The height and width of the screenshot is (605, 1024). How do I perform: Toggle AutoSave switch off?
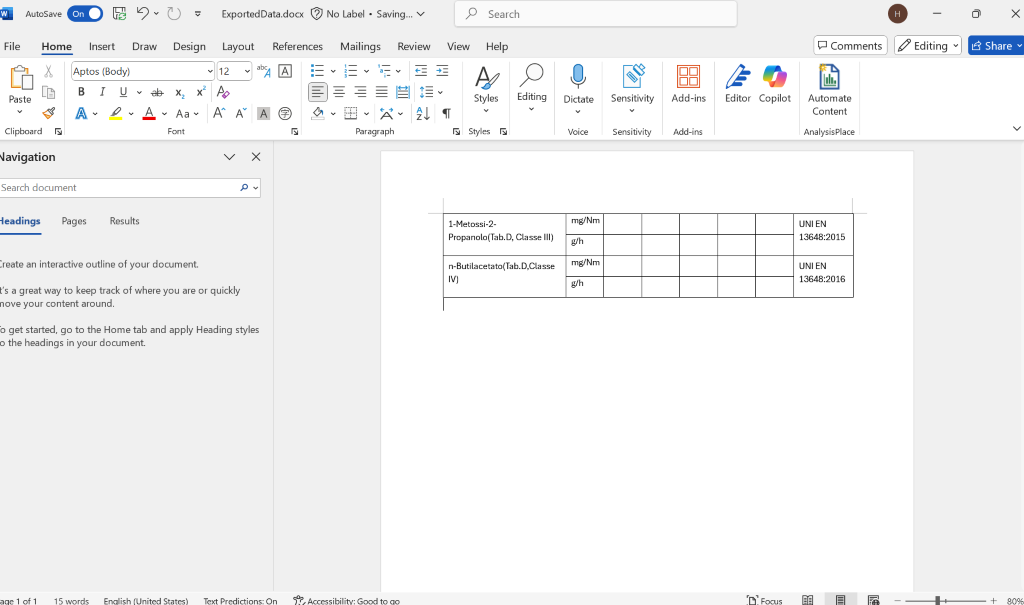[x=85, y=14]
